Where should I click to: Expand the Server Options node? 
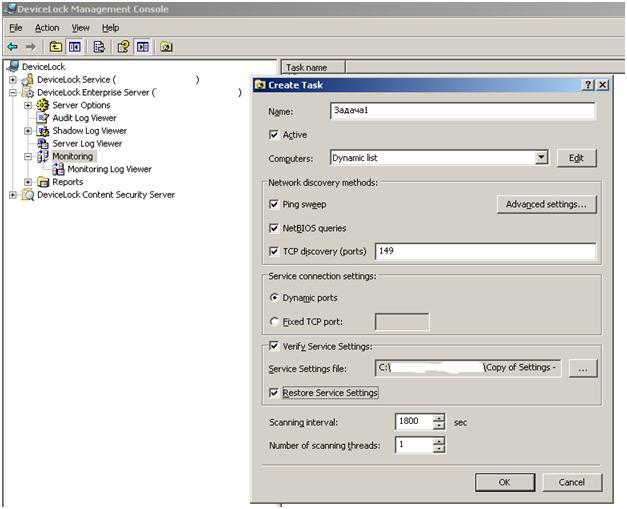click(28, 105)
